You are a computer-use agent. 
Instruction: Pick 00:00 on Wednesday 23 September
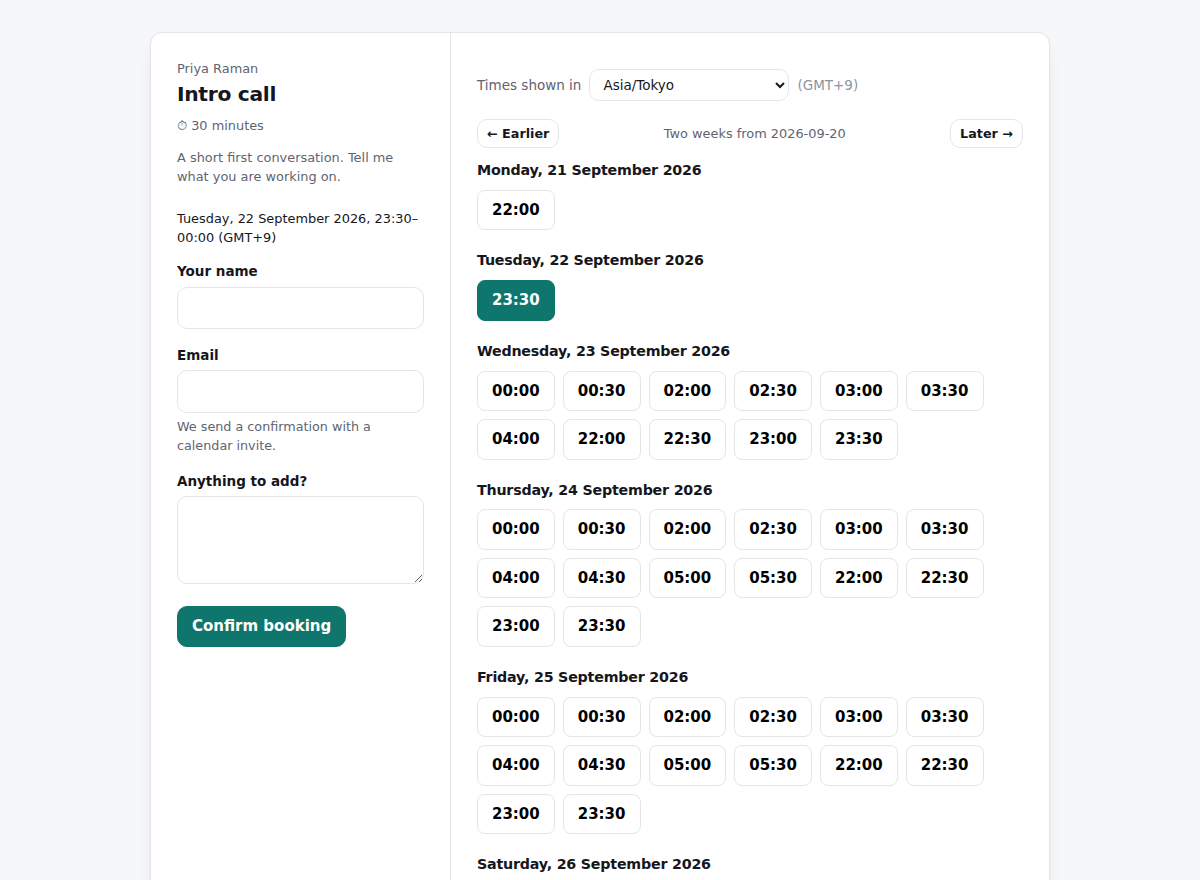click(x=516, y=391)
